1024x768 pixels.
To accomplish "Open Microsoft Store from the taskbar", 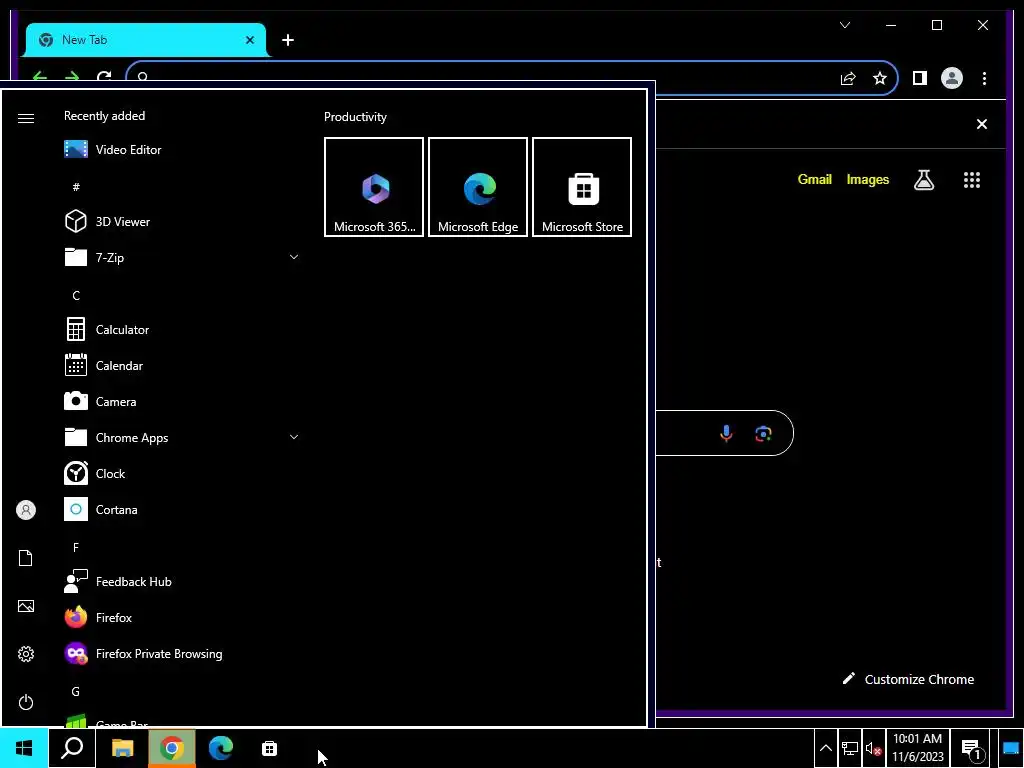I will click(269, 748).
